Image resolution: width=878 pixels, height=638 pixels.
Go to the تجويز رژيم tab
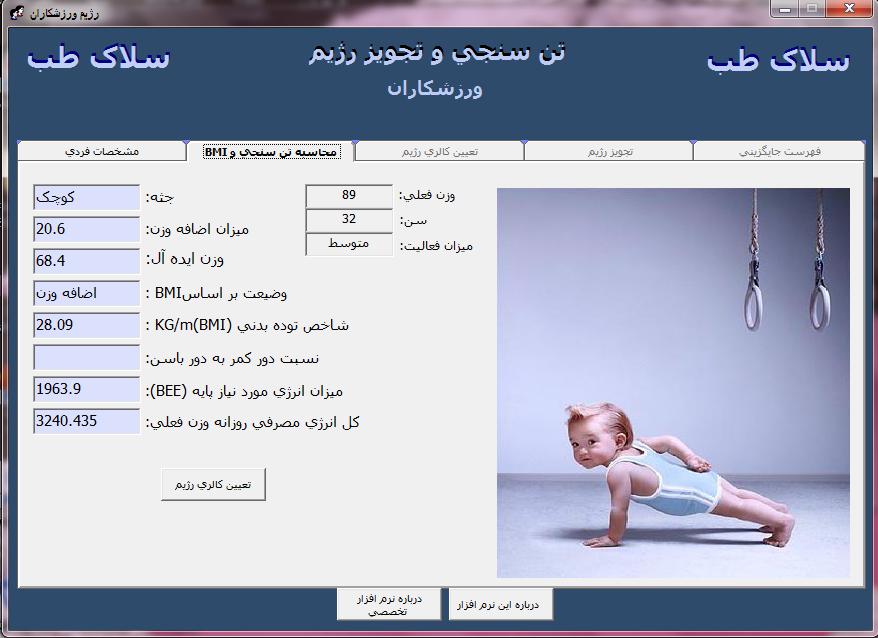tap(608, 151)
